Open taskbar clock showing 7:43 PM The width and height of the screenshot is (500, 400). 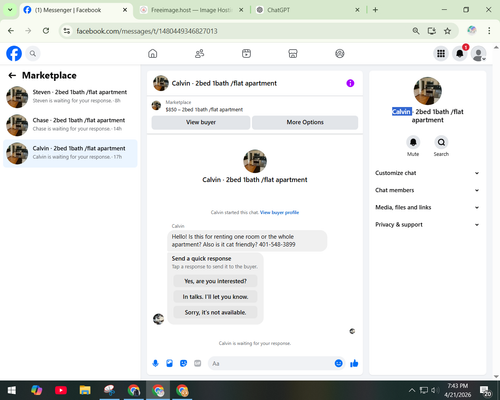pyautogui.click(x=457, y=390)
